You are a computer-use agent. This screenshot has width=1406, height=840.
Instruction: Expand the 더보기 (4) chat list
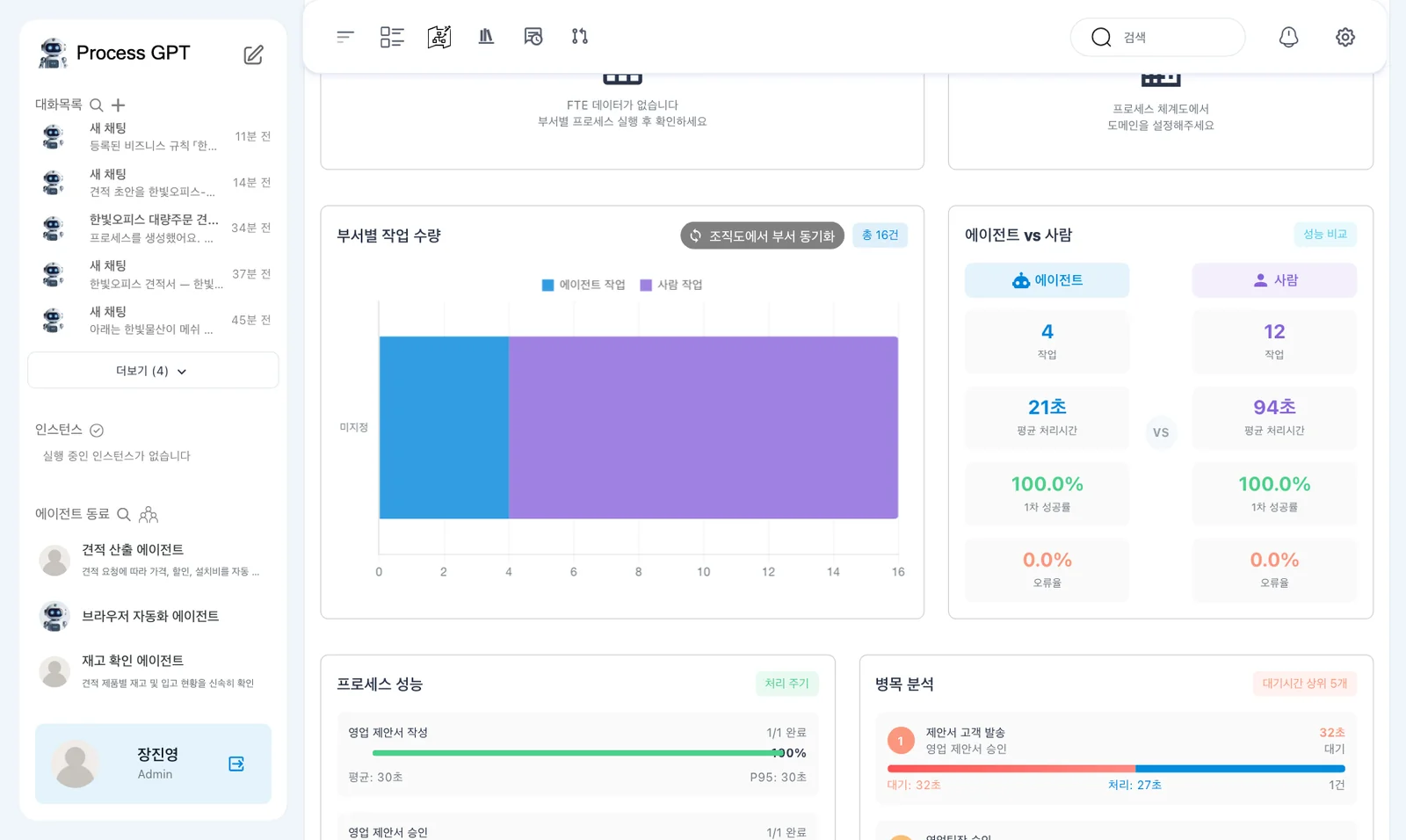click(x=153, y=371)
